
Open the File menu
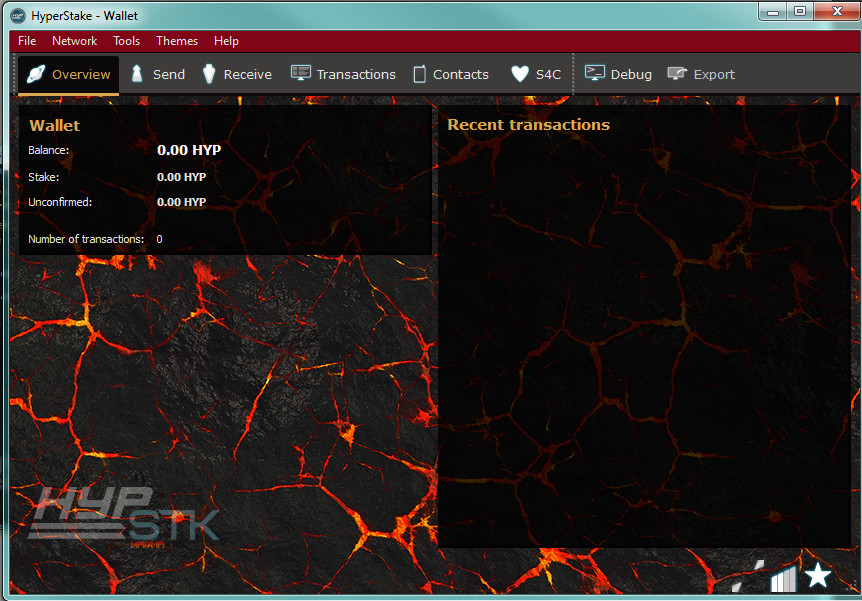(x=27, y=41)
